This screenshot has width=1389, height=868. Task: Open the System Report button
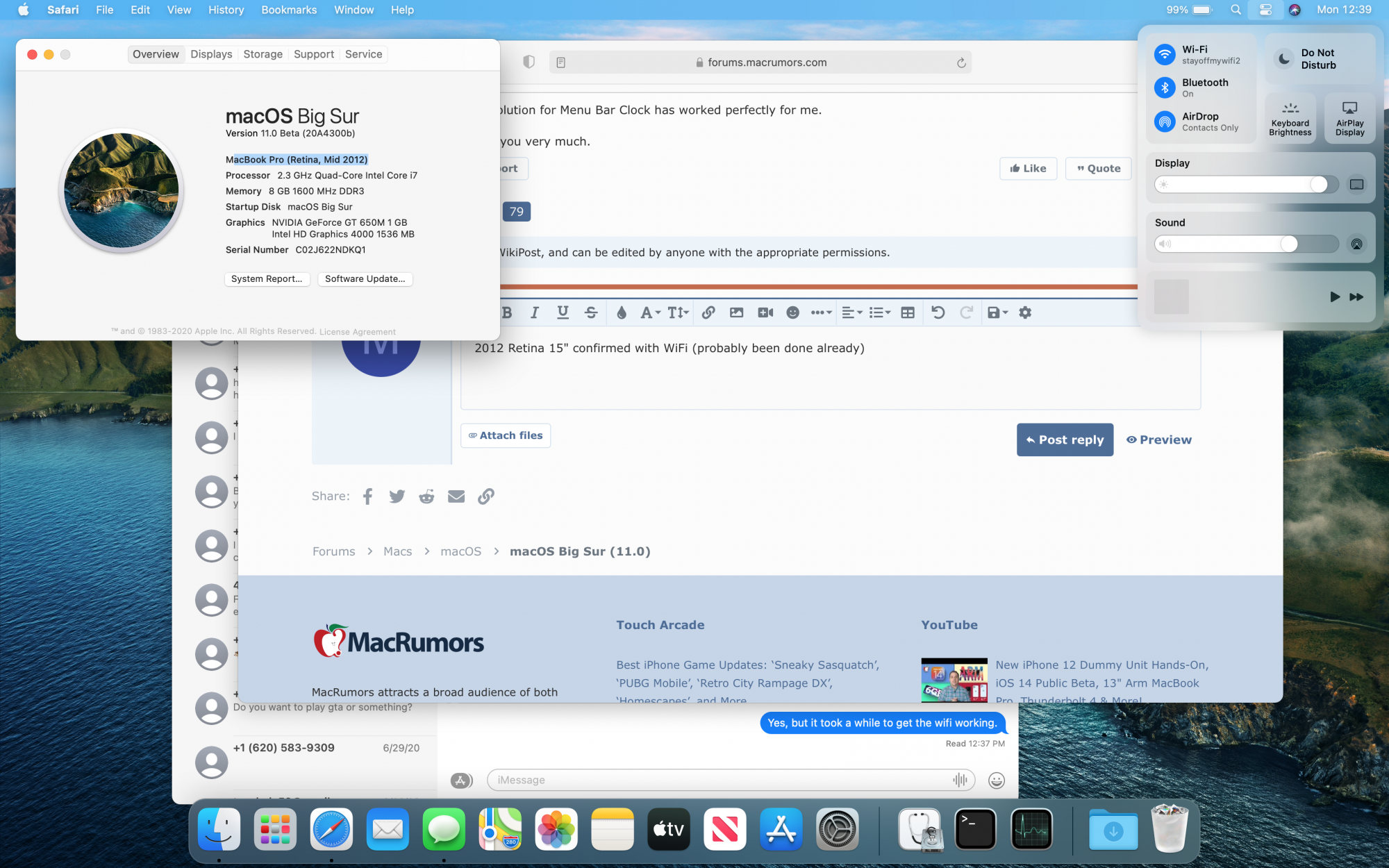[x=267, y=278]
